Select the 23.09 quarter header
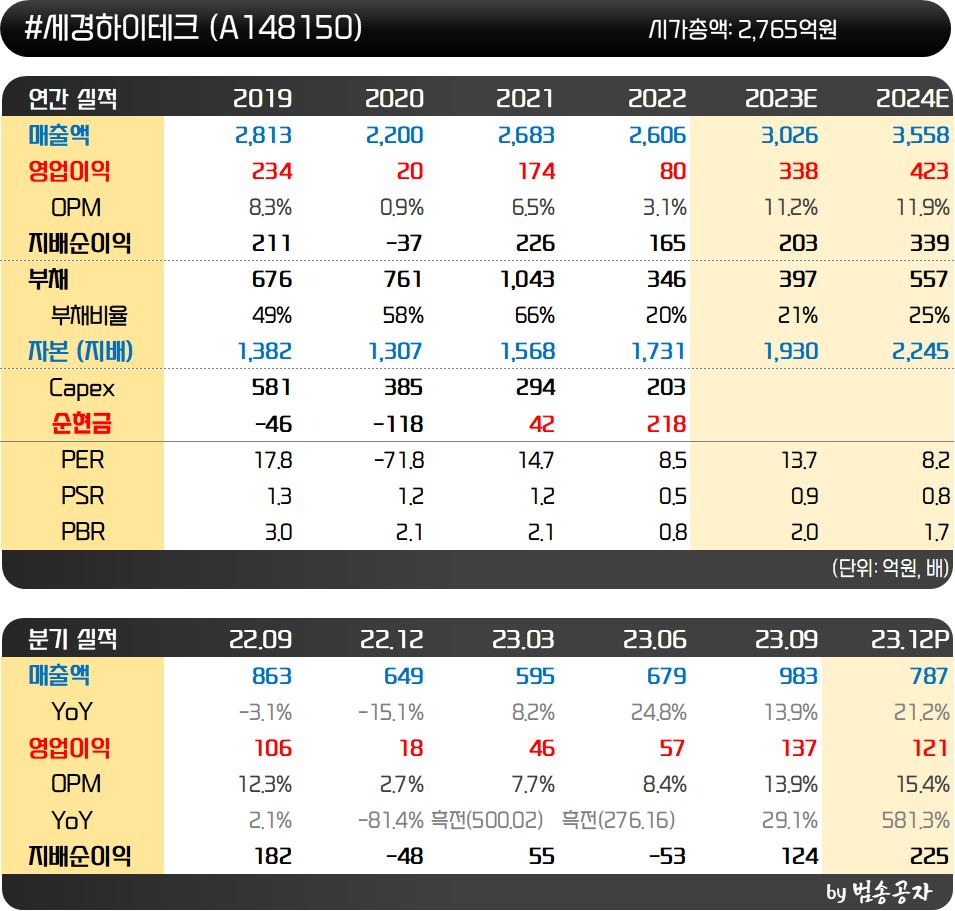 [x=786, y=639]
